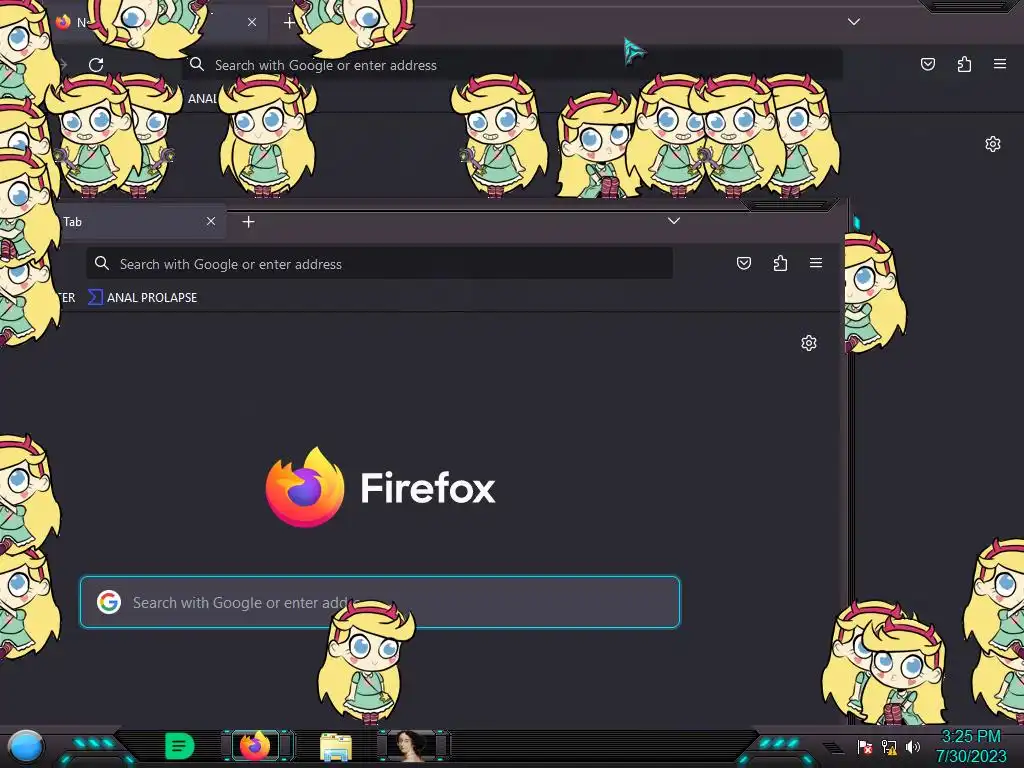Click Firefox icon on back window tab
1024x768 pixels.
point(63,22)
